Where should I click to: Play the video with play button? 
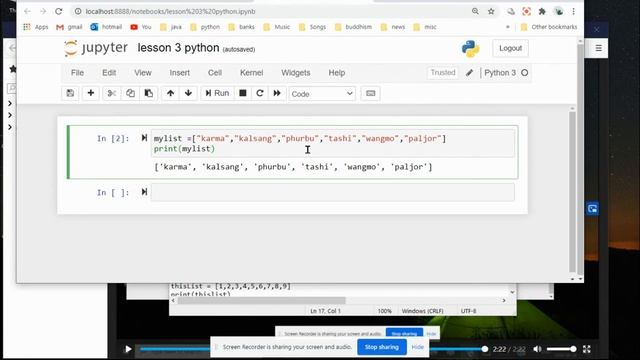tap(128, 349)
